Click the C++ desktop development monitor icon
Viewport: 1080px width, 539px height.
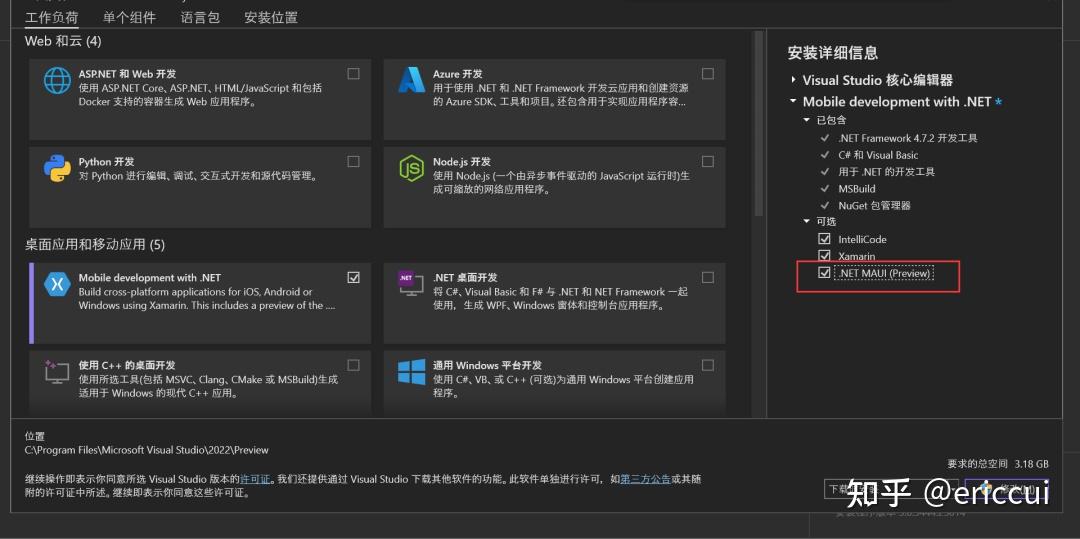coord(57,371)
